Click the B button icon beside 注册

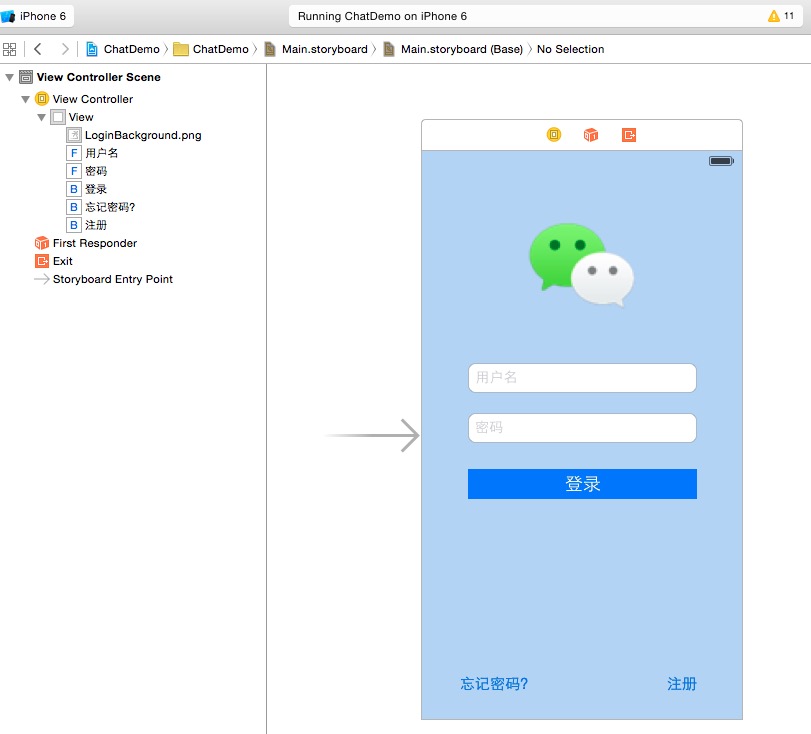pyautogui.click(x=74, y=225)
